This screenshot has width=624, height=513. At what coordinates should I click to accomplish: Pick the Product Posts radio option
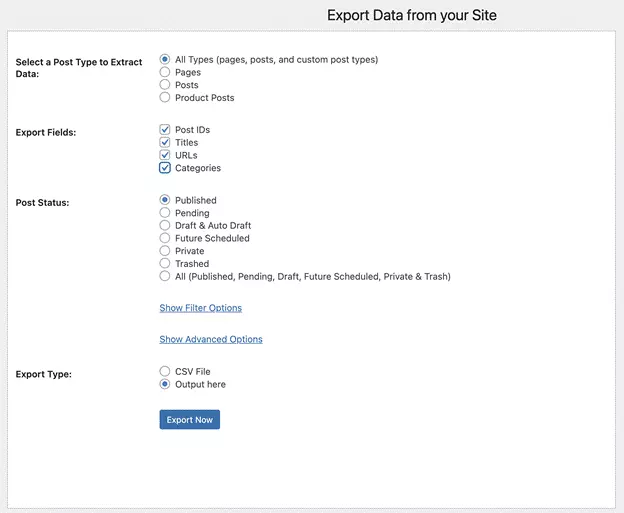pos(165,98)
